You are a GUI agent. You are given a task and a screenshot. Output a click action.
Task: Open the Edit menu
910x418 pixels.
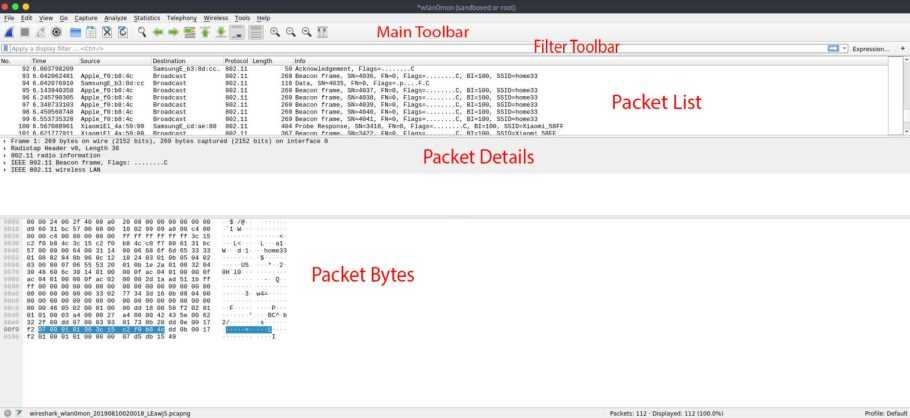click(x=27, y=18)
